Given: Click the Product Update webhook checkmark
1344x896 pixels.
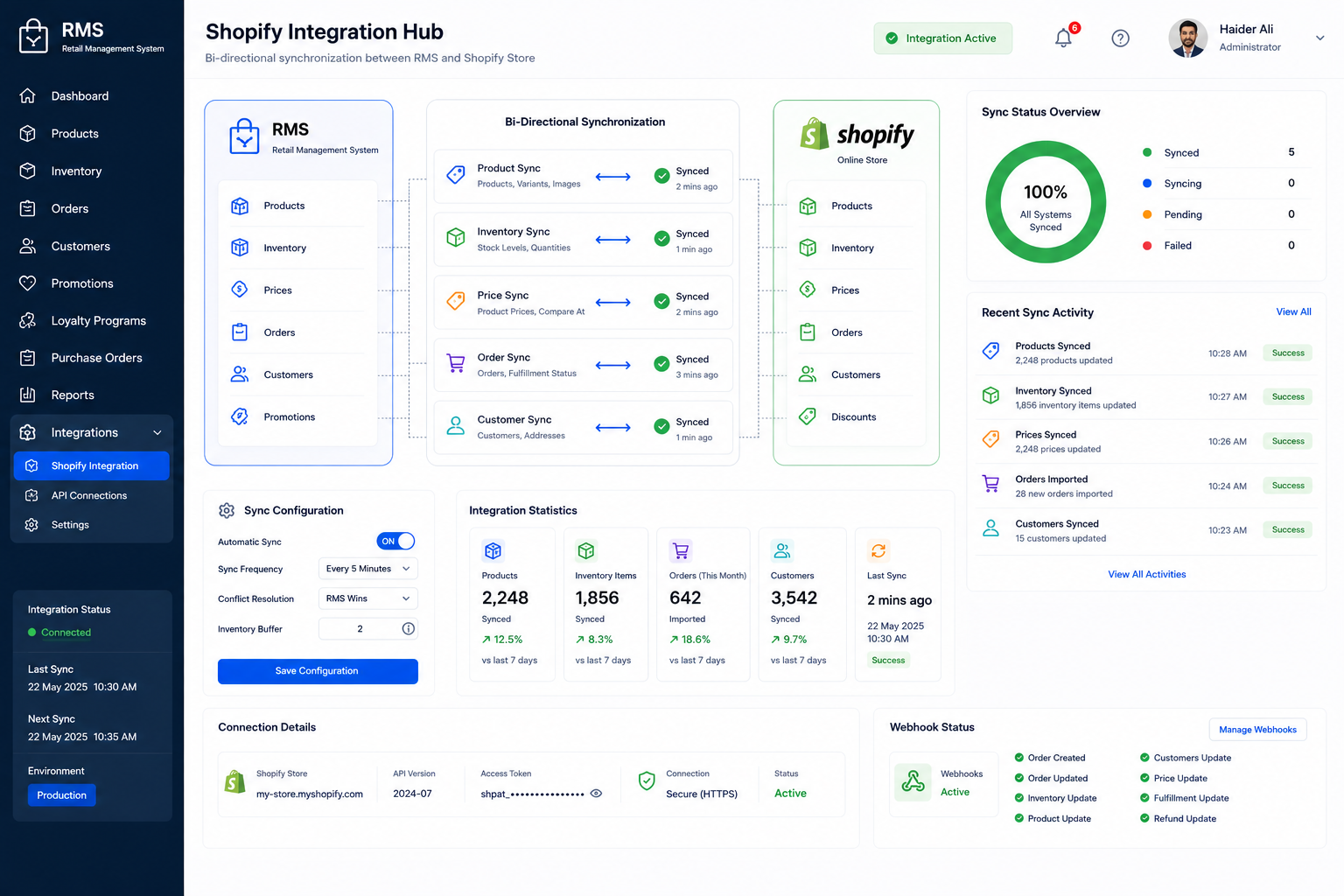Looking at the screenshot, I should click(1019, 818).
